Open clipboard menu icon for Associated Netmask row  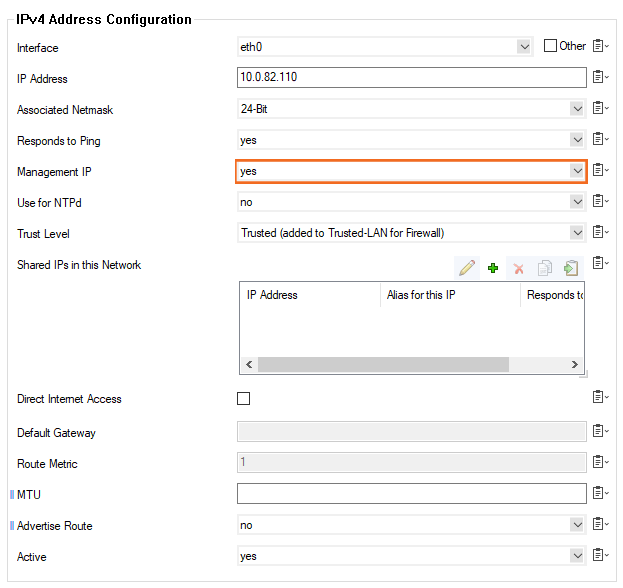(600, 108)
